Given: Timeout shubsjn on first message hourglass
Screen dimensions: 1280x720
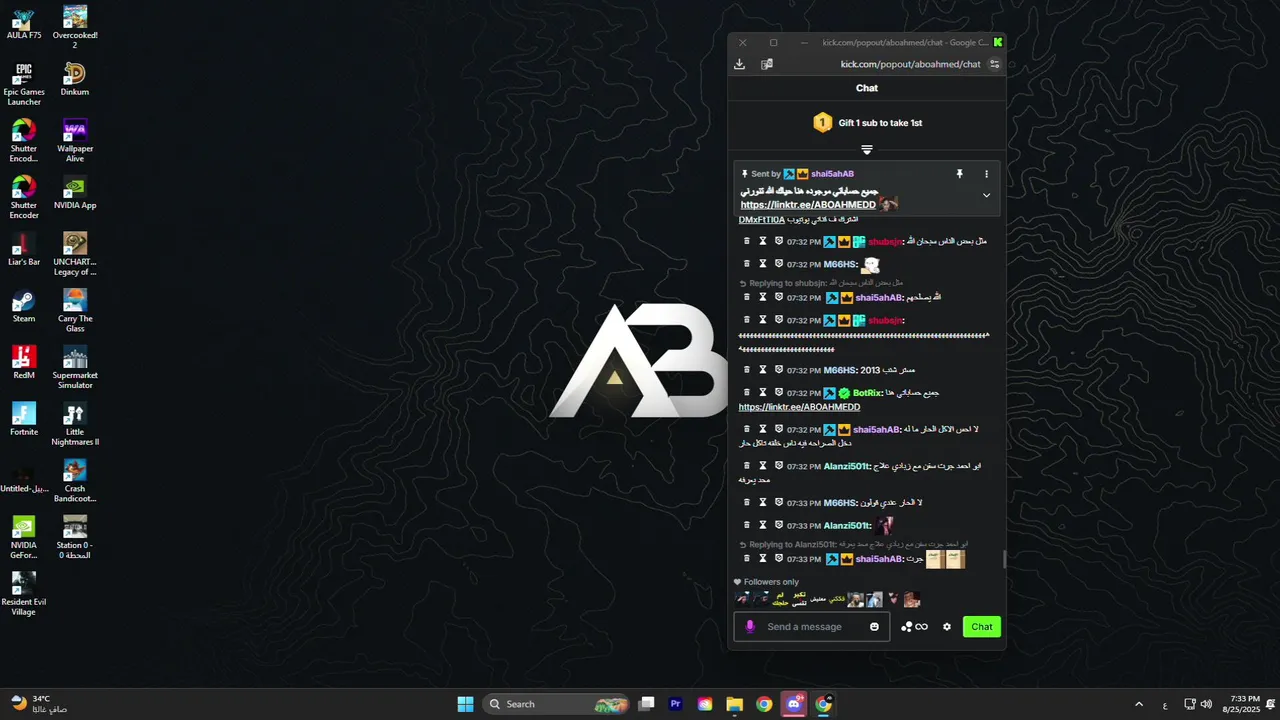Looking at the screenshot, I should (x=762, y=241).
